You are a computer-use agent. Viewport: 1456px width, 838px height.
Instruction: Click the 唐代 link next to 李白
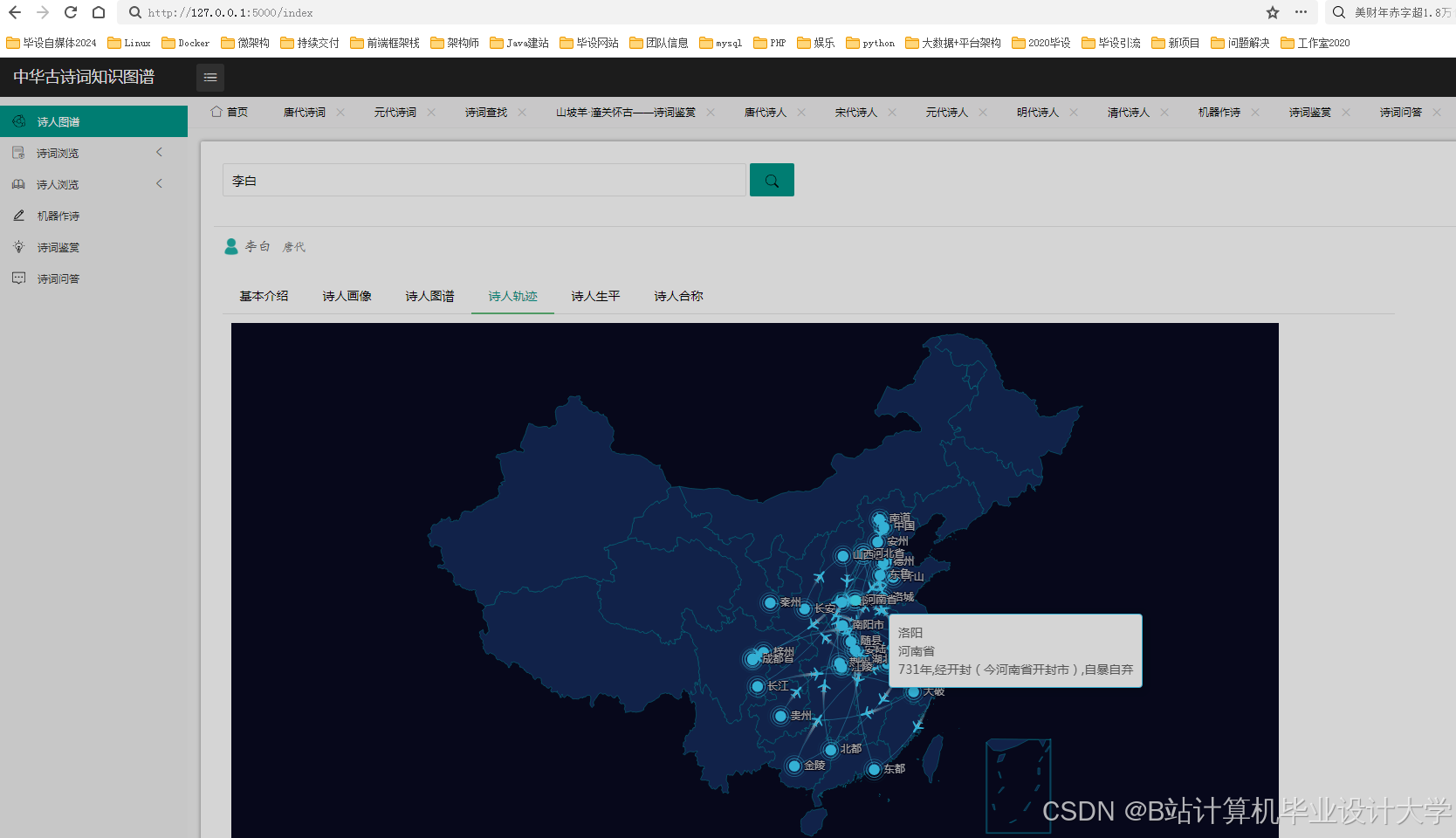coord(294,246)
